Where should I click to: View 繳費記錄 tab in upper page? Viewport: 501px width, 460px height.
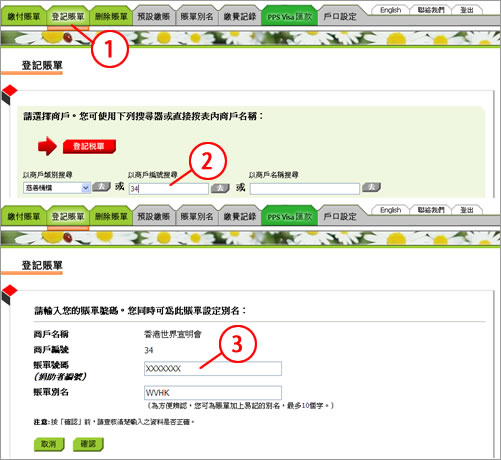click(240, 17)
